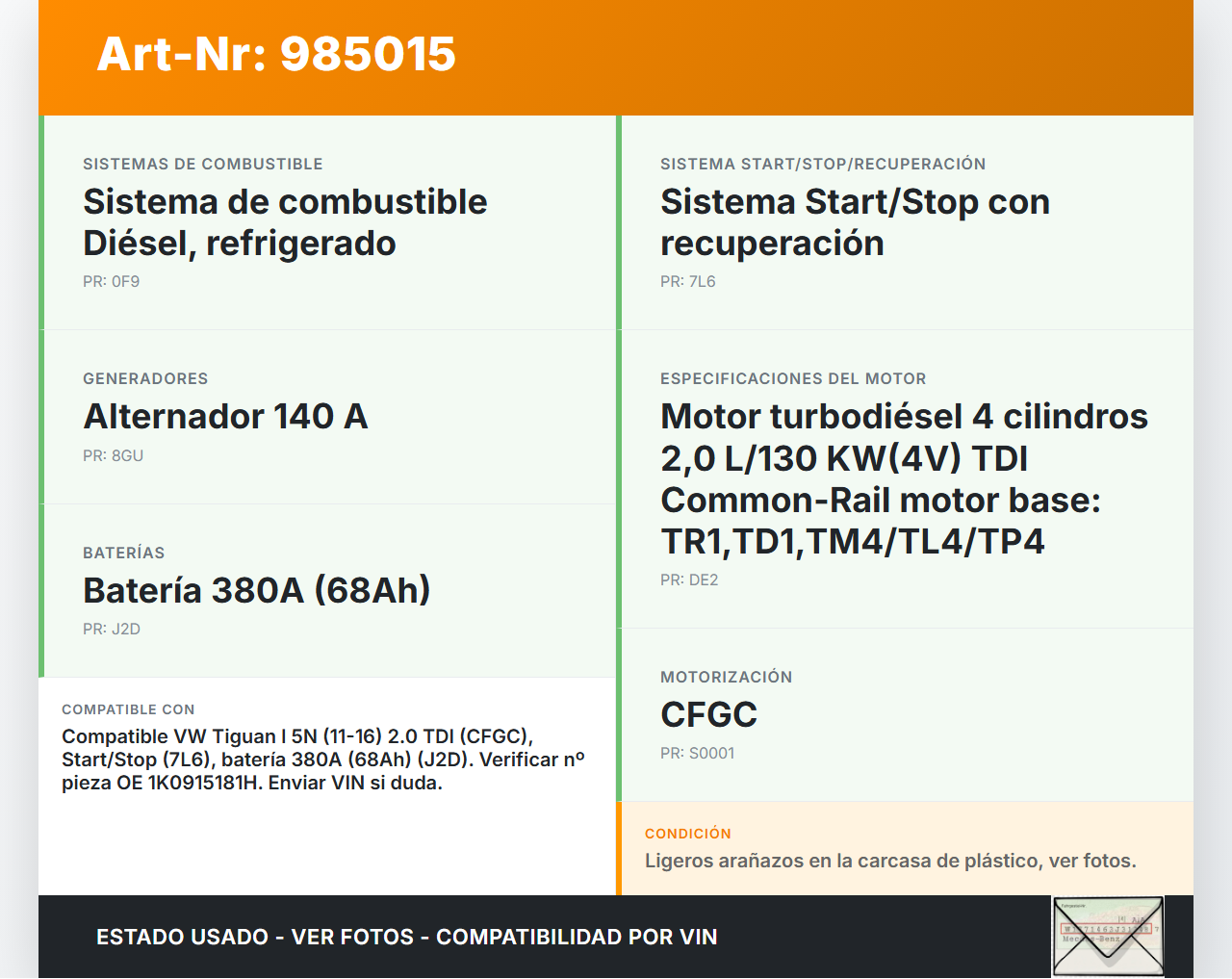Click the MOTORIZACIÓN label
Viewport: 1232px width, 979px height.
tap(727, 678)
